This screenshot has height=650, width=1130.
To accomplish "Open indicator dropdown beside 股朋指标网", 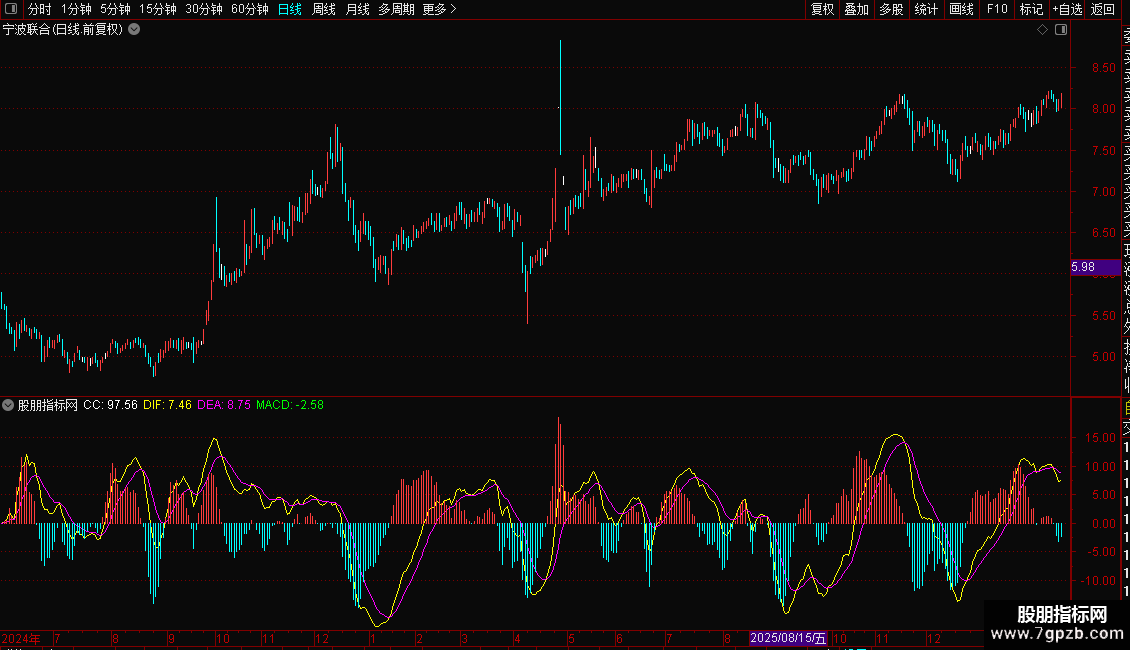I will coord(8,405).
